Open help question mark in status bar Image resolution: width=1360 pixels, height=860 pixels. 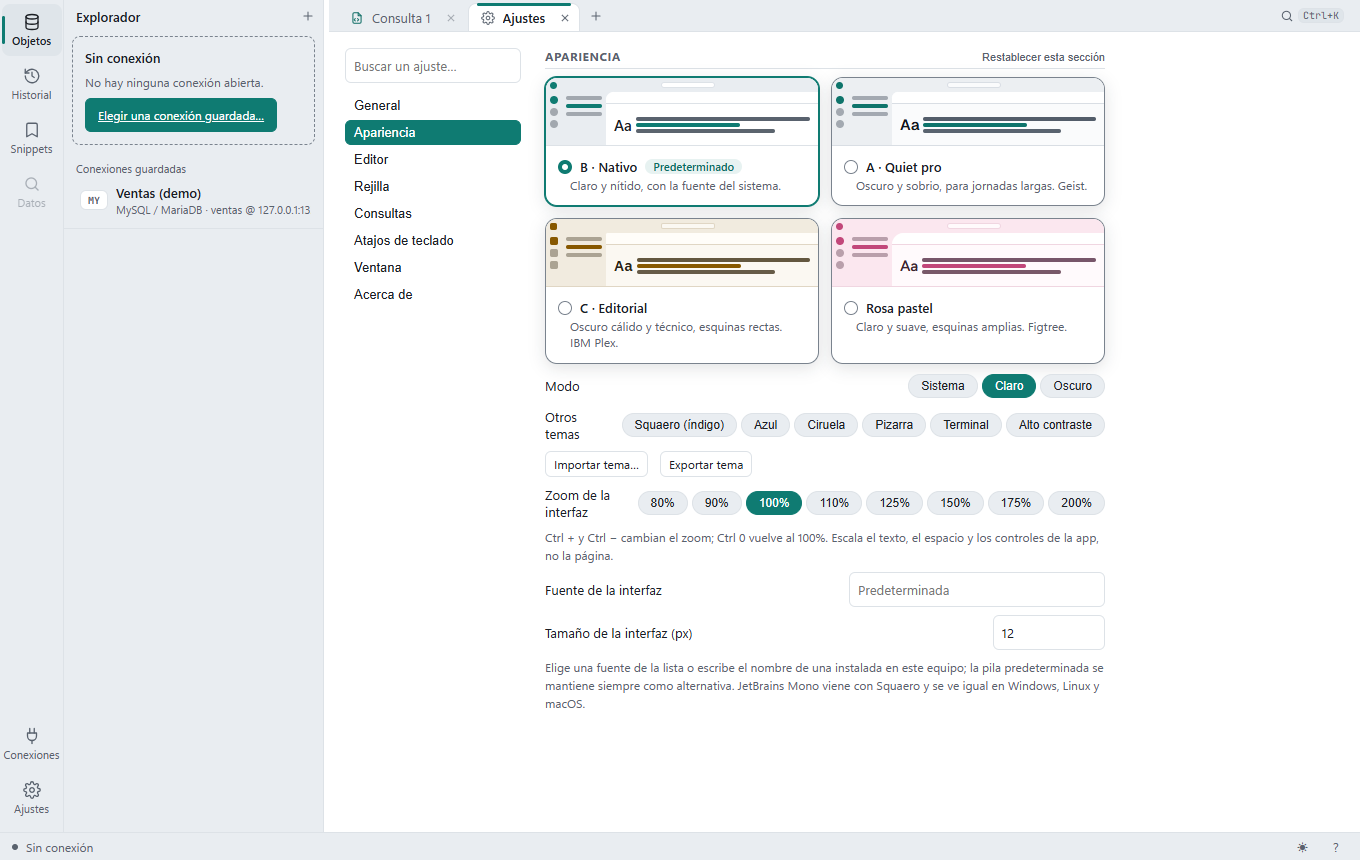[x=1335, y=847]
